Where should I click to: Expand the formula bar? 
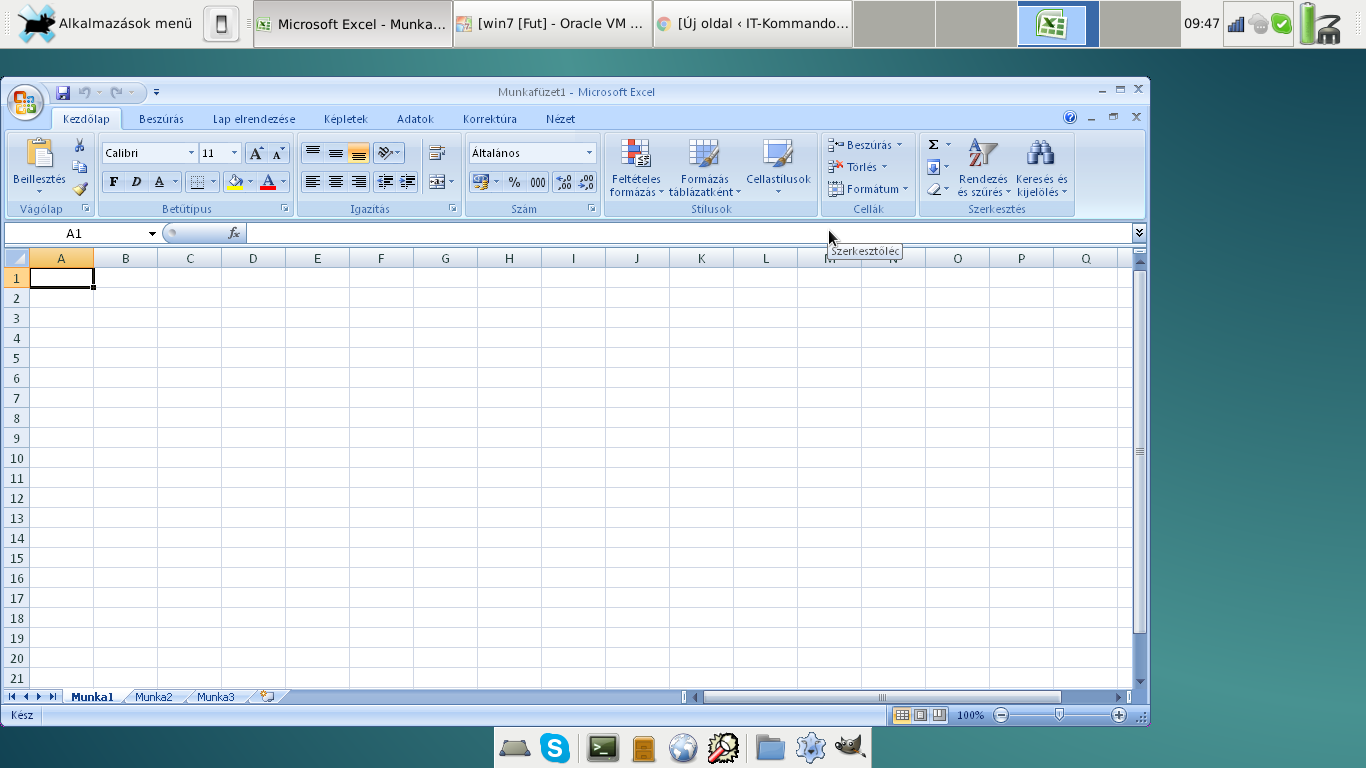point(1139,233)
